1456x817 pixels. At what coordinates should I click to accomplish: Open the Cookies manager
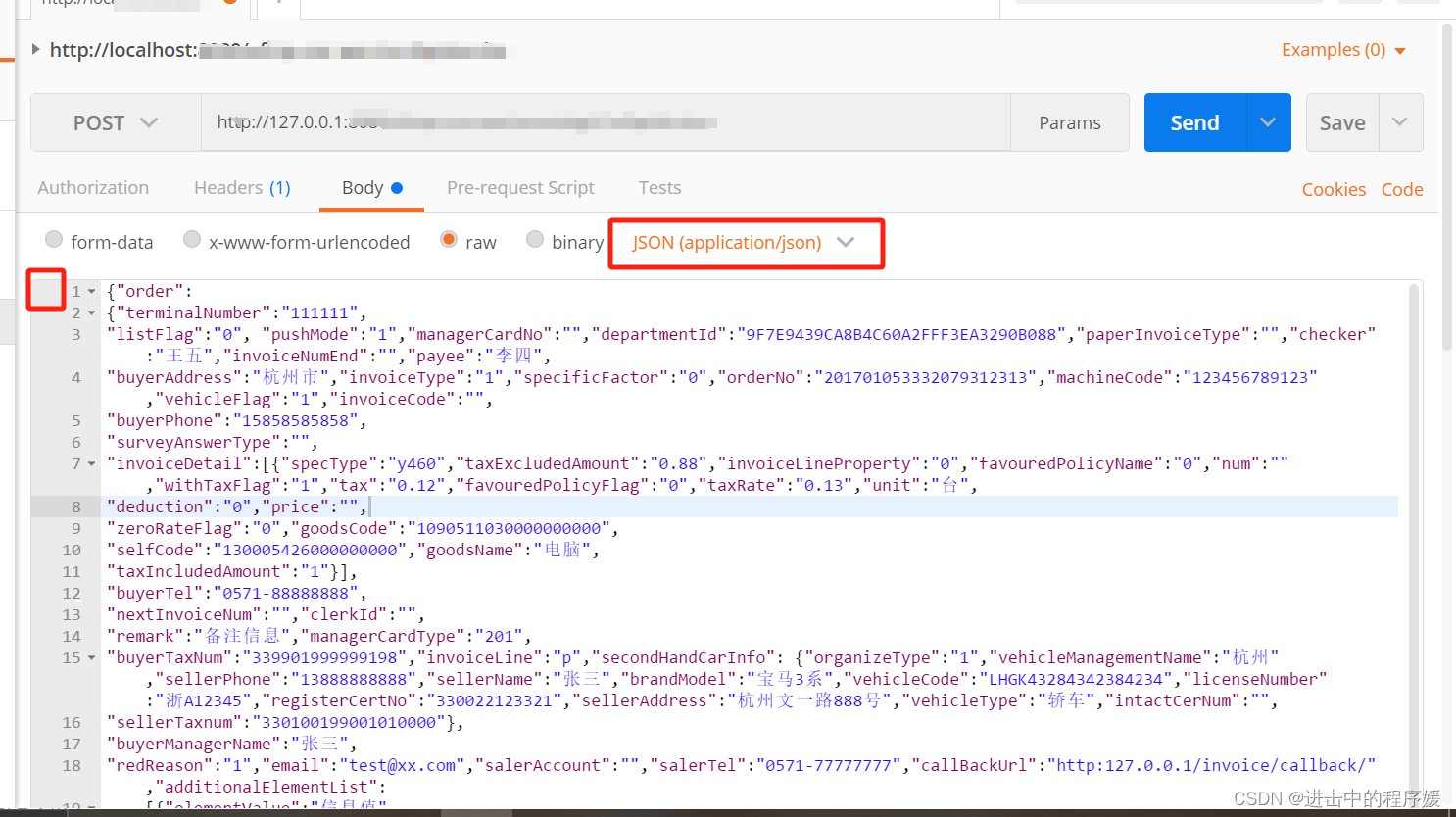click(x=1334, y=188)
